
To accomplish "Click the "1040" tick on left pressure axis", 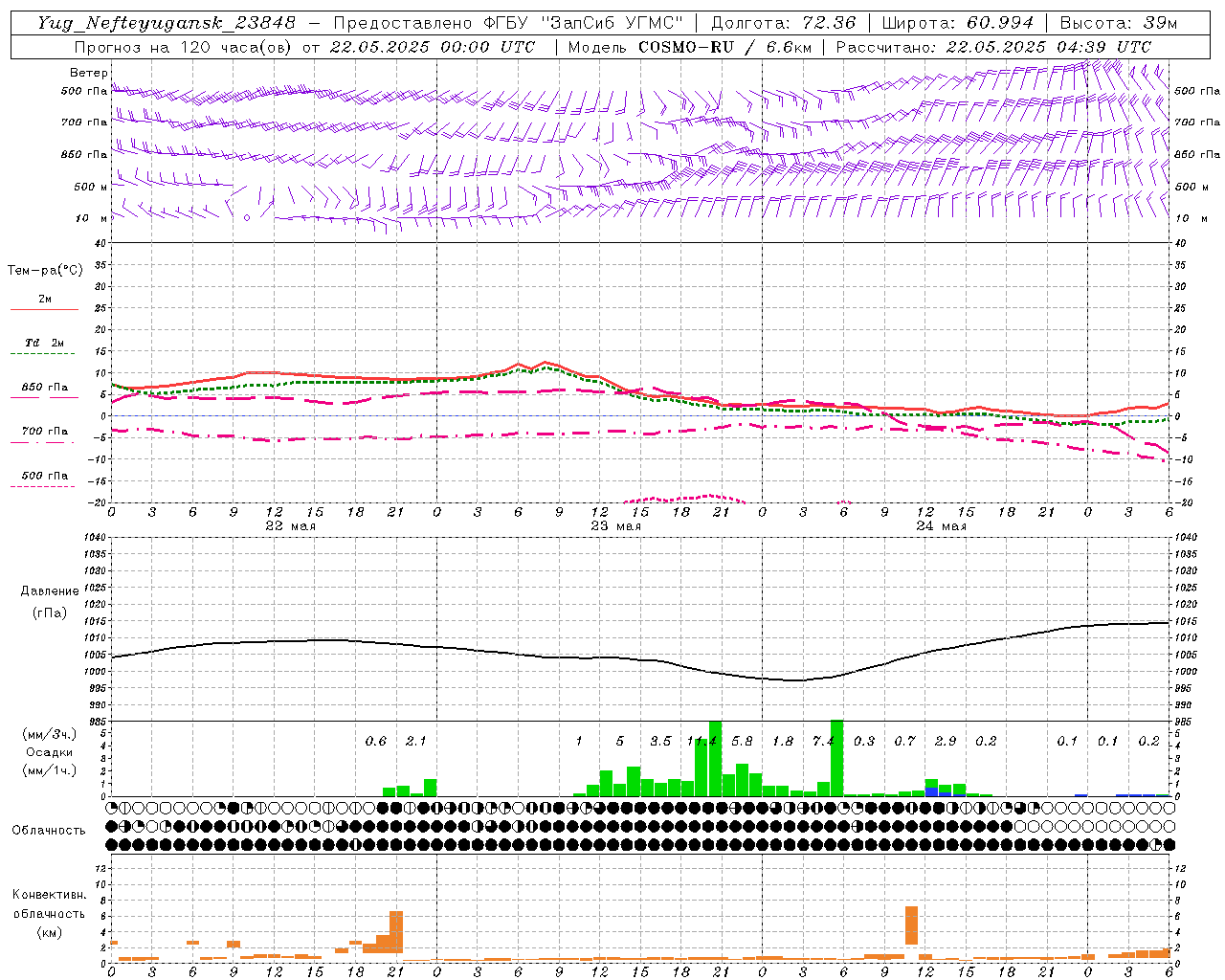I will coord(96,538).
